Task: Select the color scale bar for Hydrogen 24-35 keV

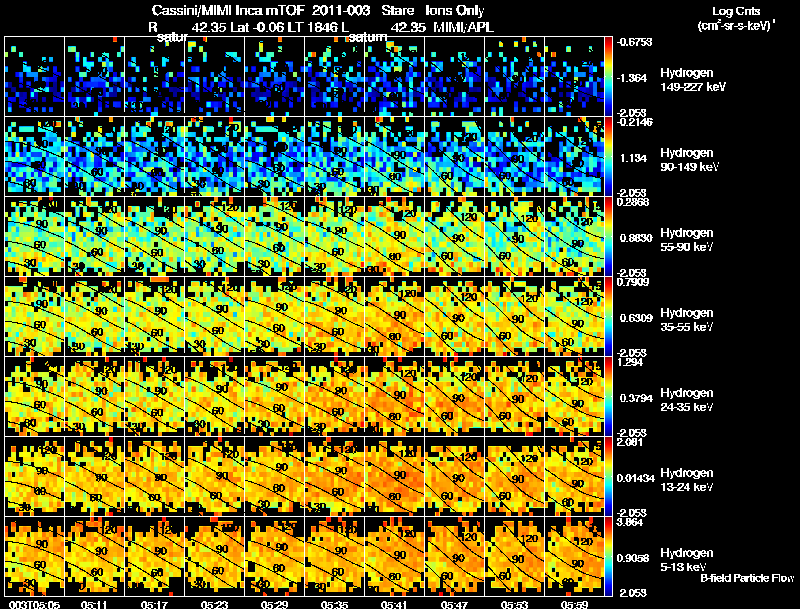Action: click(x=608, y=396)
